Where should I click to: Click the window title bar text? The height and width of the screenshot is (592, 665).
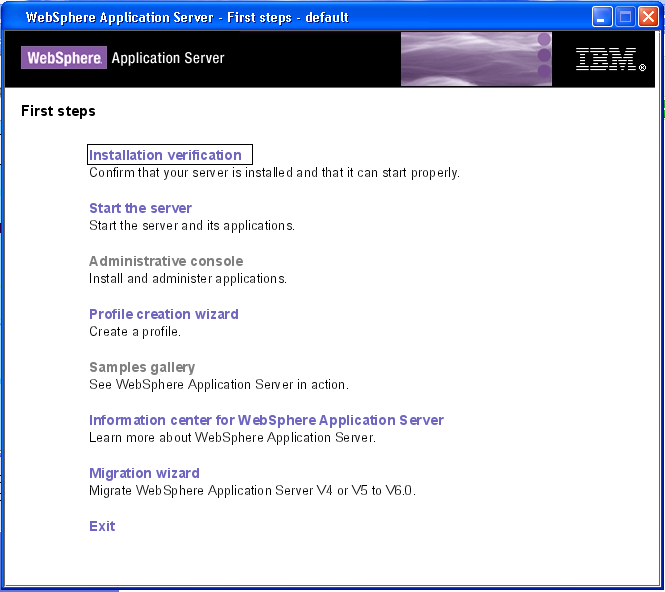[187, 17]
